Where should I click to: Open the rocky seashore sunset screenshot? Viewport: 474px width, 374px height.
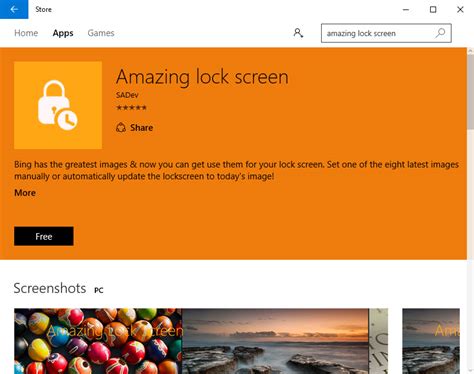[x=275, y=341]
